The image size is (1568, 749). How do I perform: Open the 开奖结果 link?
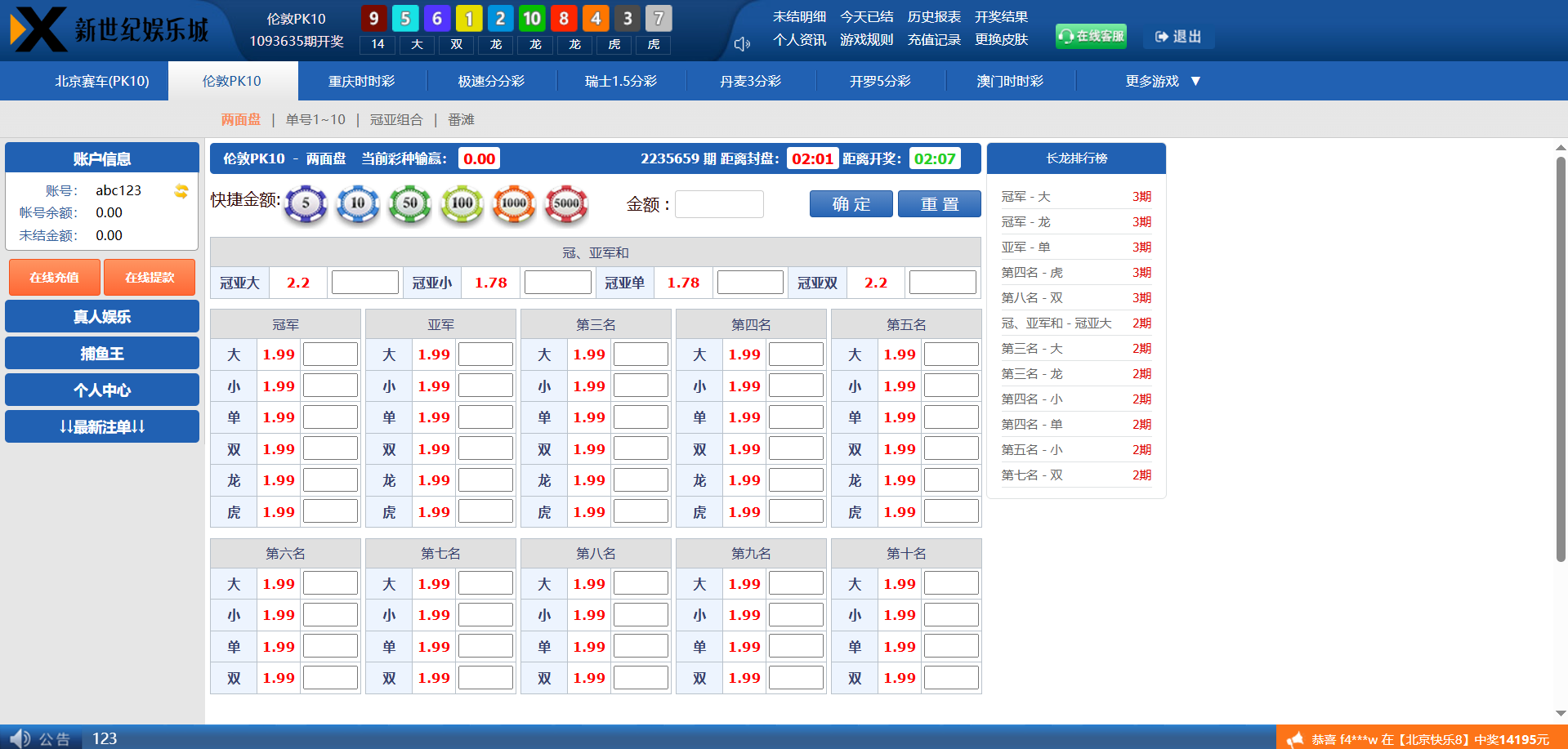[x=1001, y=17]
